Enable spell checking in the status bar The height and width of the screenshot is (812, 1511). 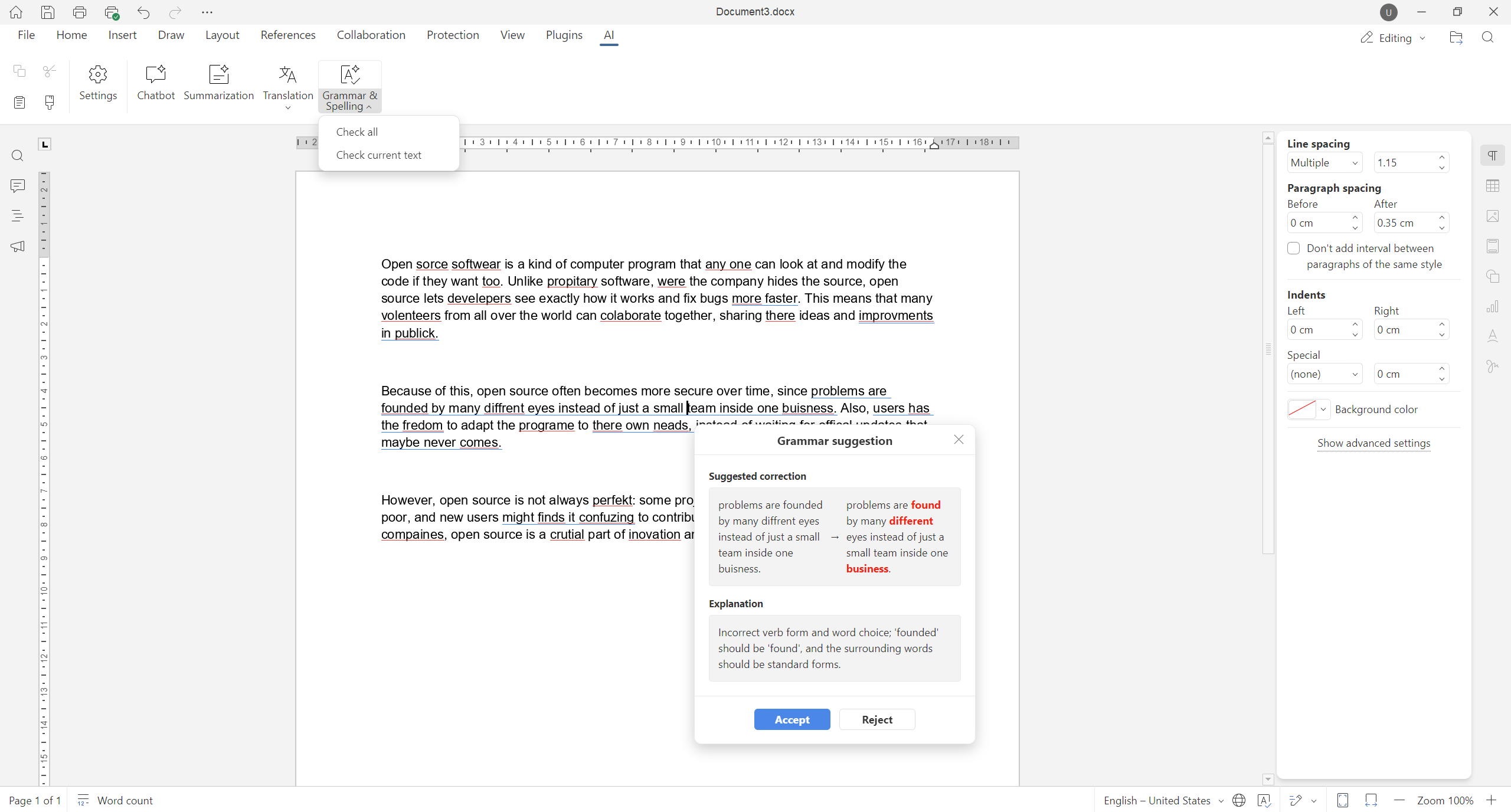click(1264, 800)
